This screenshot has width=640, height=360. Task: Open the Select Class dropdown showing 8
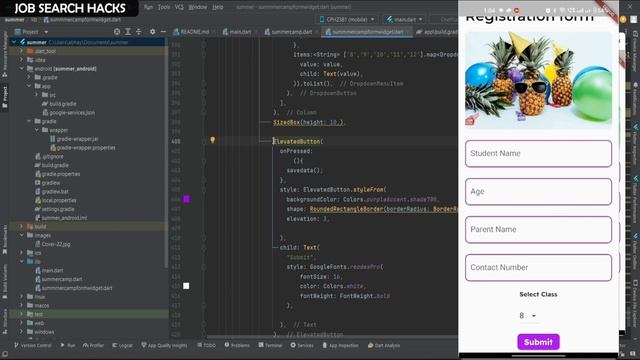[x=528, y=316]
